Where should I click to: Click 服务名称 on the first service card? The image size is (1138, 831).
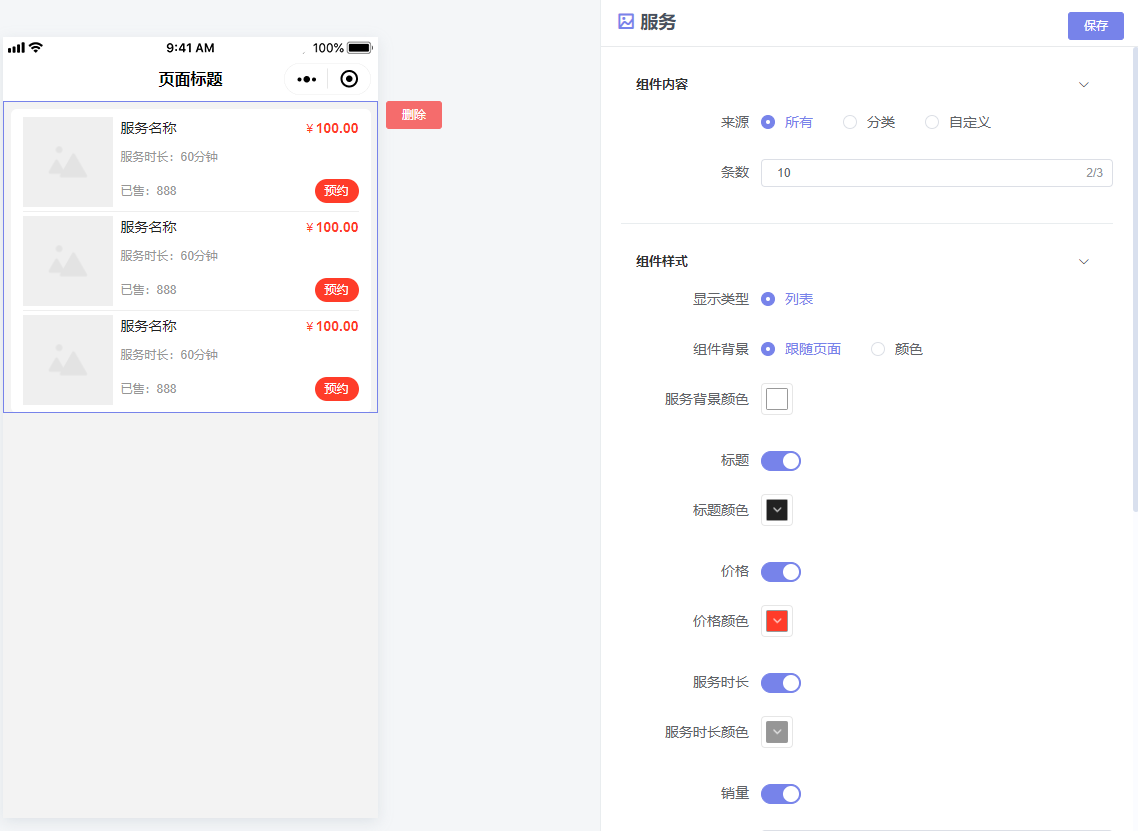point(149,128)
